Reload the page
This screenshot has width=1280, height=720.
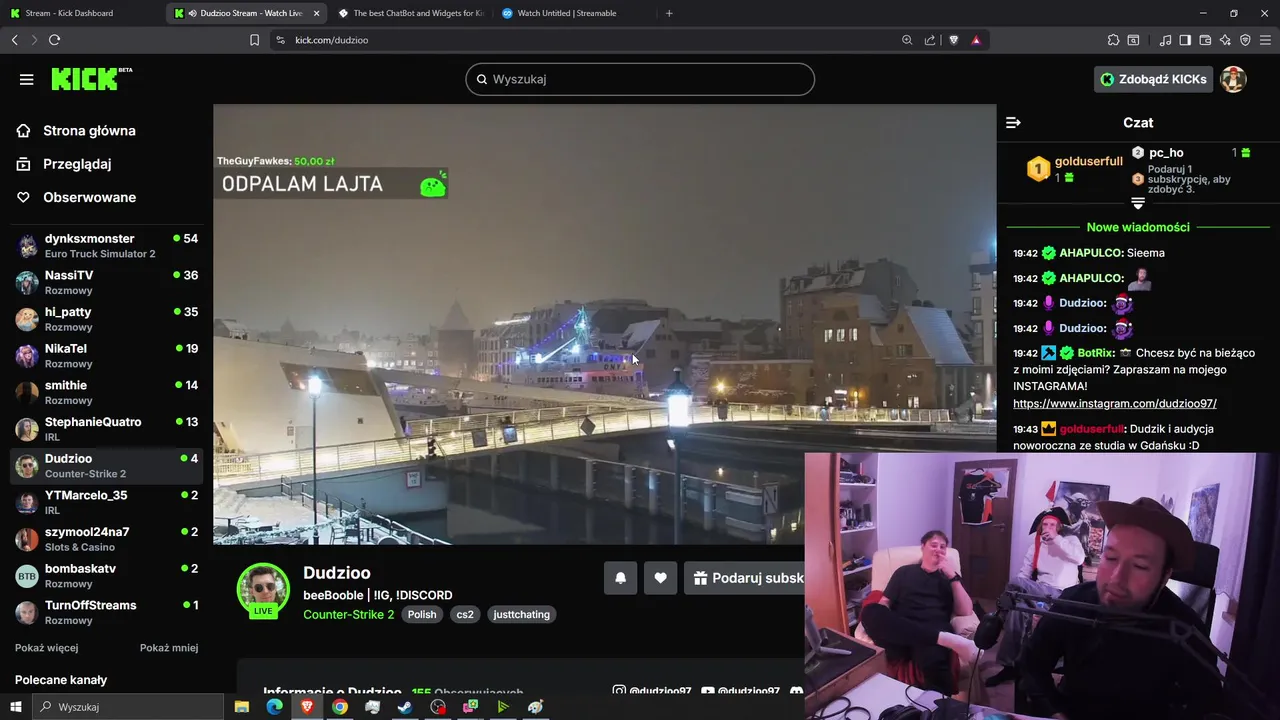54,40
